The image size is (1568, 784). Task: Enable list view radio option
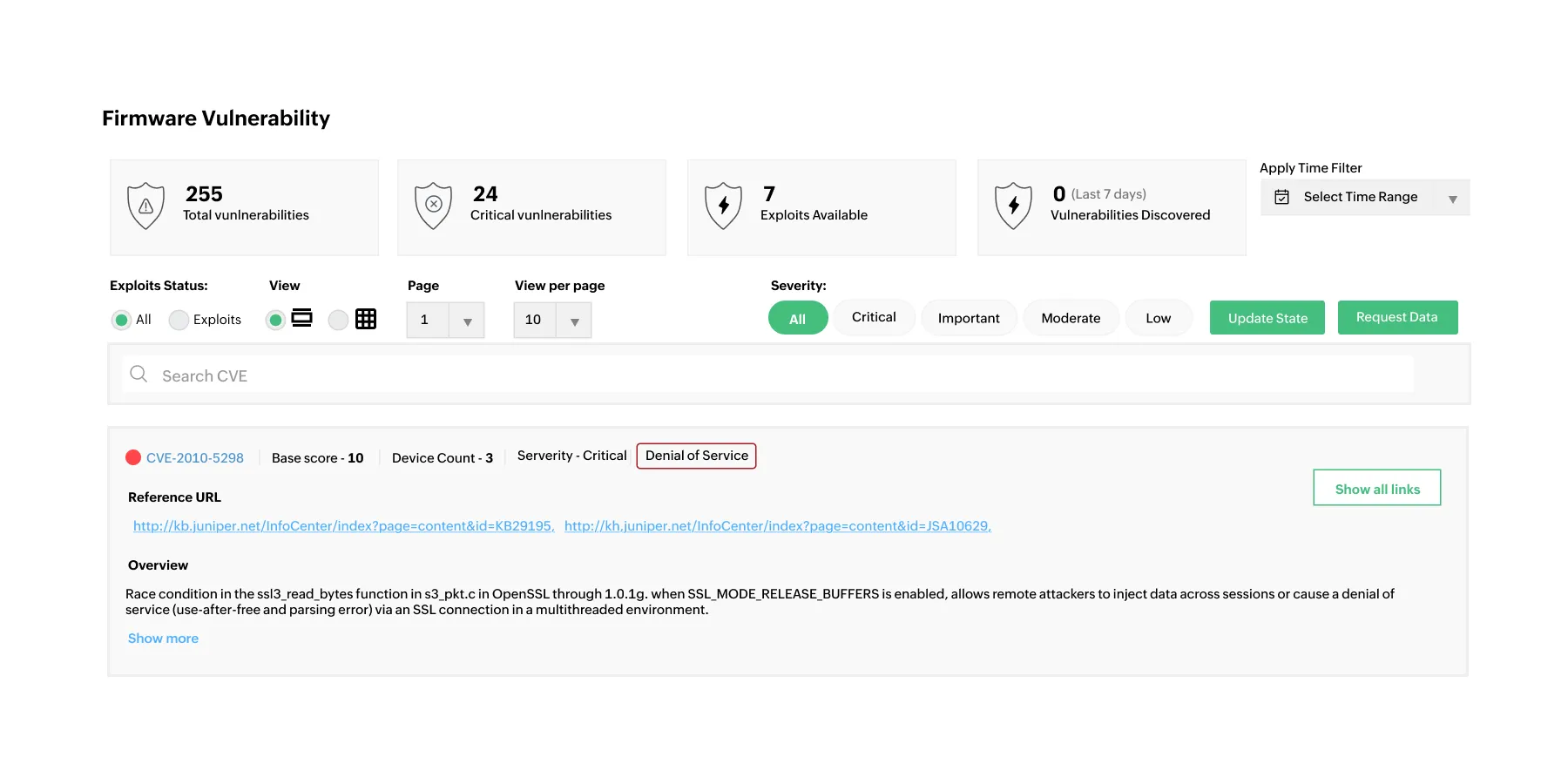click(276, 320)
